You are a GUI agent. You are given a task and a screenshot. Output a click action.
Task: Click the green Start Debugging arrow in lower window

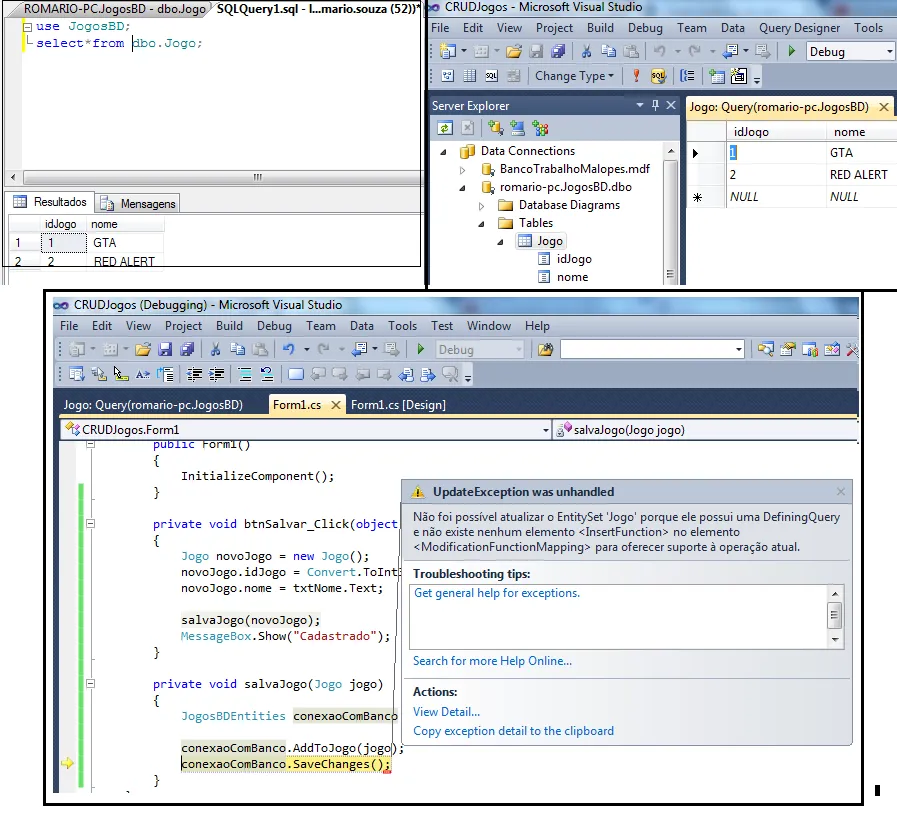tap(421, 350)
